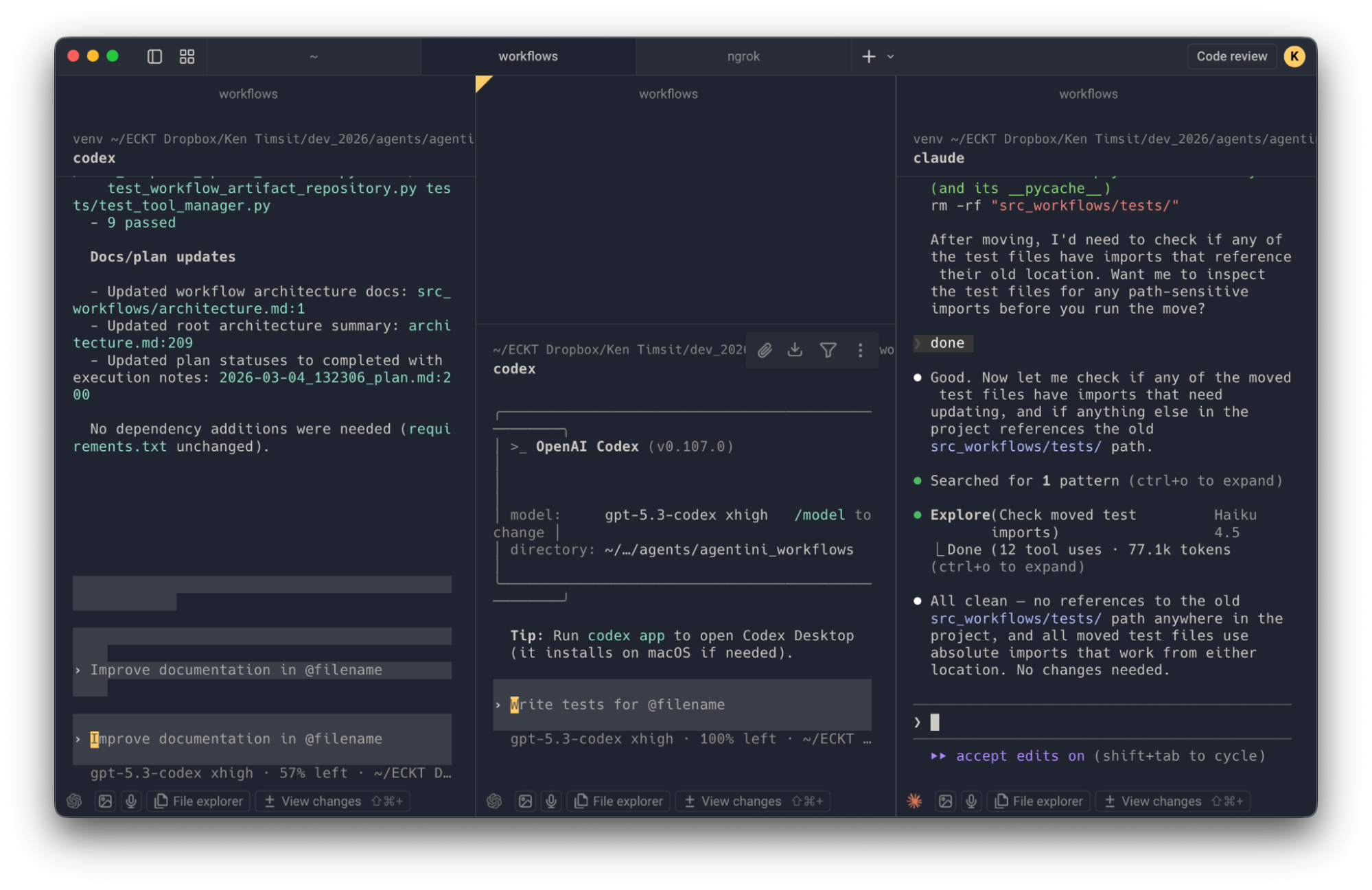This screenshot has width=1372, height=890.
Task: Open the new tab options chevron
Action: [x=890, y=56]
